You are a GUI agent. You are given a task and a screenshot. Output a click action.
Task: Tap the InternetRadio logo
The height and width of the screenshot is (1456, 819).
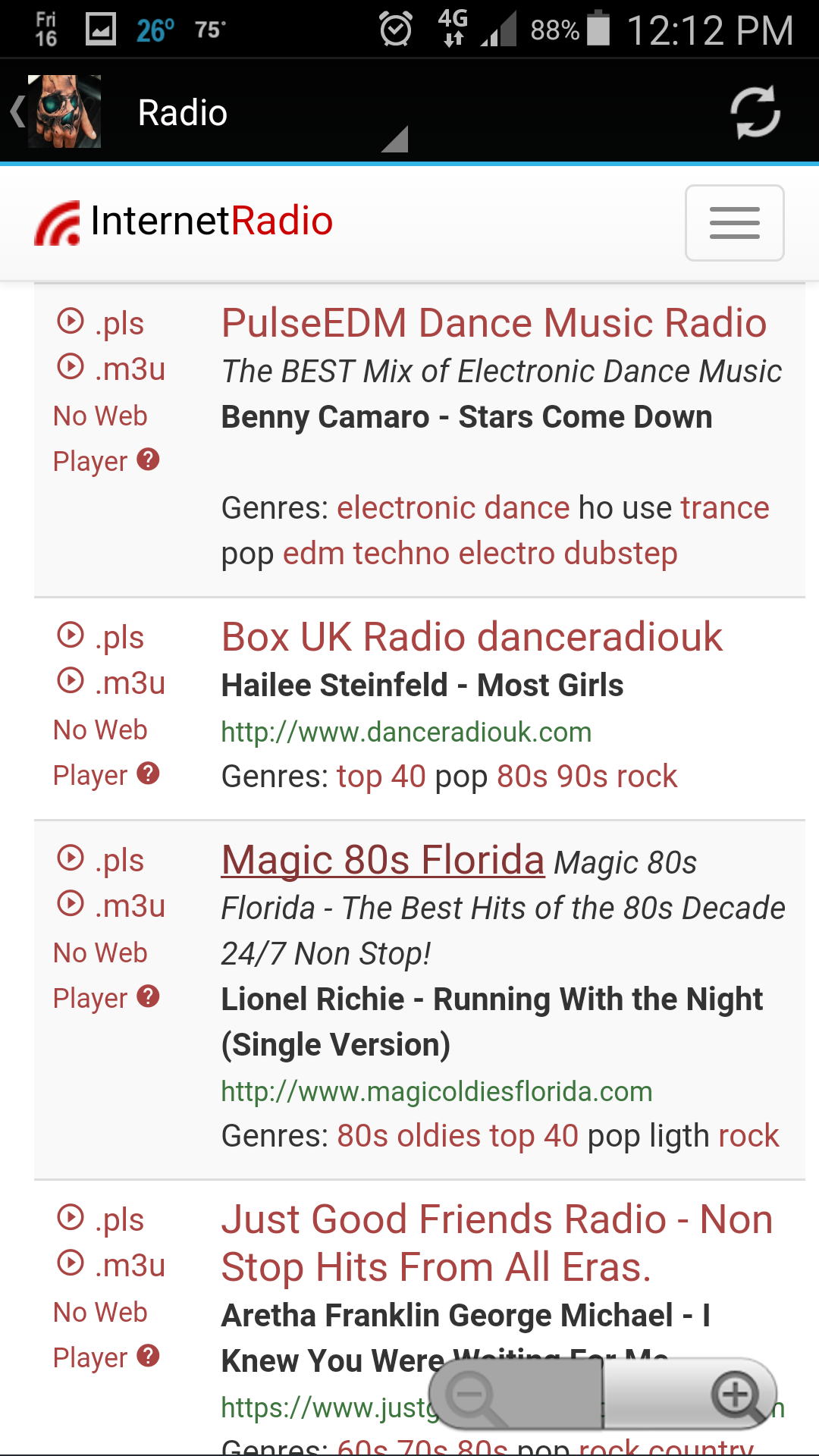click(184, 221)
